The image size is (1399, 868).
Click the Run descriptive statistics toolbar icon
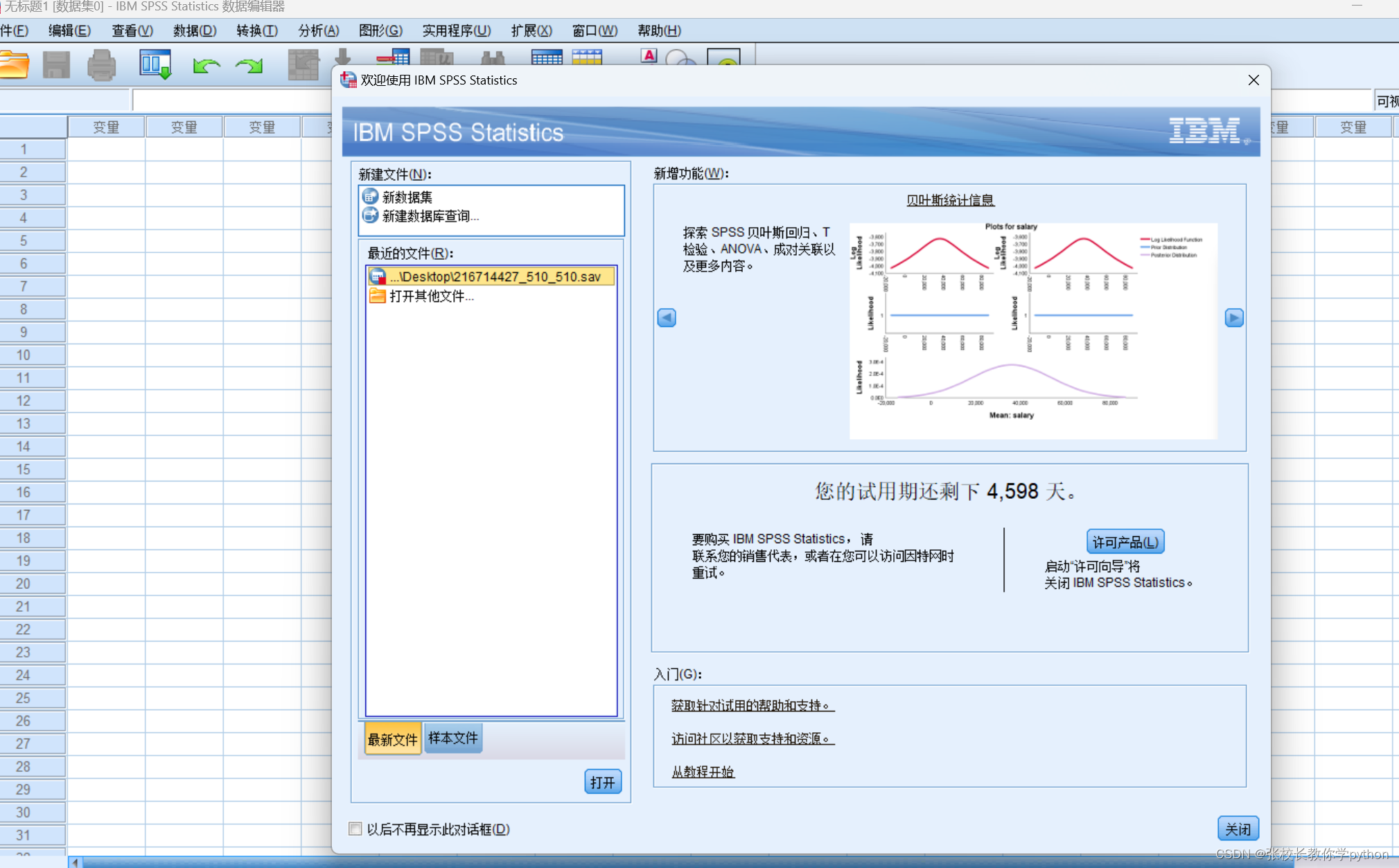point(437,57)
